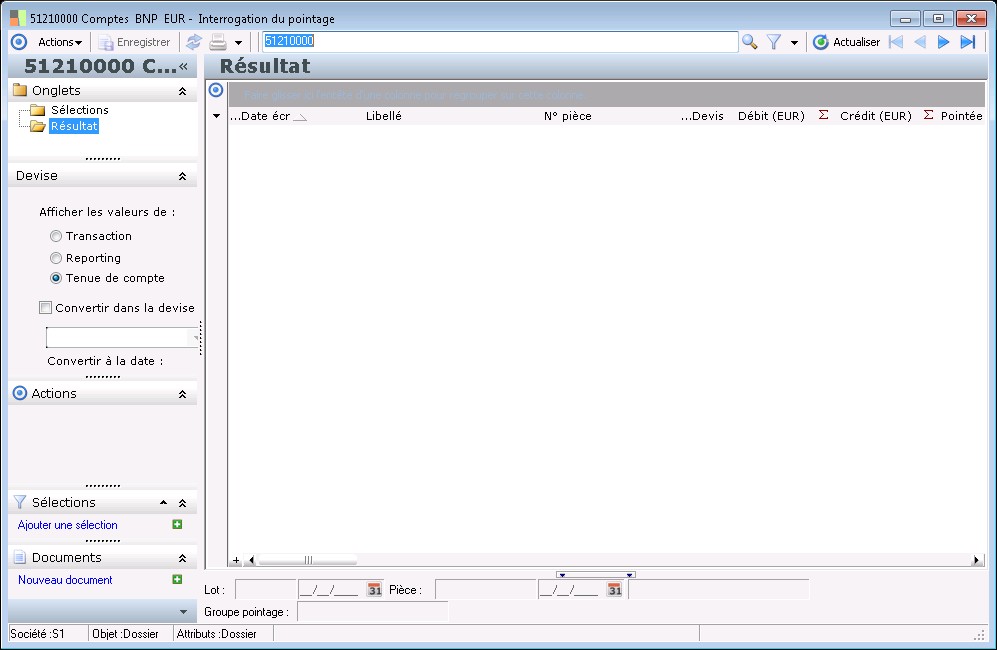This screenshot has height=650, width=997.
Task: Go to the first record
Action: (896, 42)
